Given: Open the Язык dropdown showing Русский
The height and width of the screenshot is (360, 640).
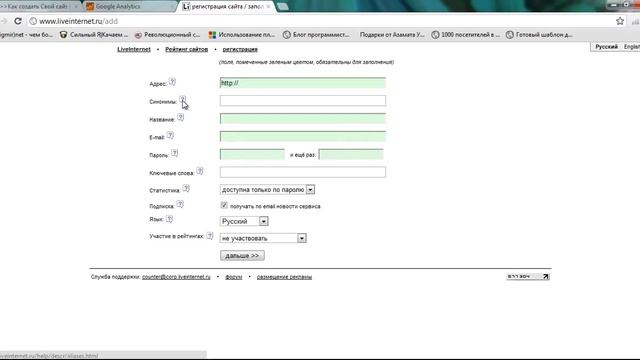Looking at the screenshot, I should 244,221.
